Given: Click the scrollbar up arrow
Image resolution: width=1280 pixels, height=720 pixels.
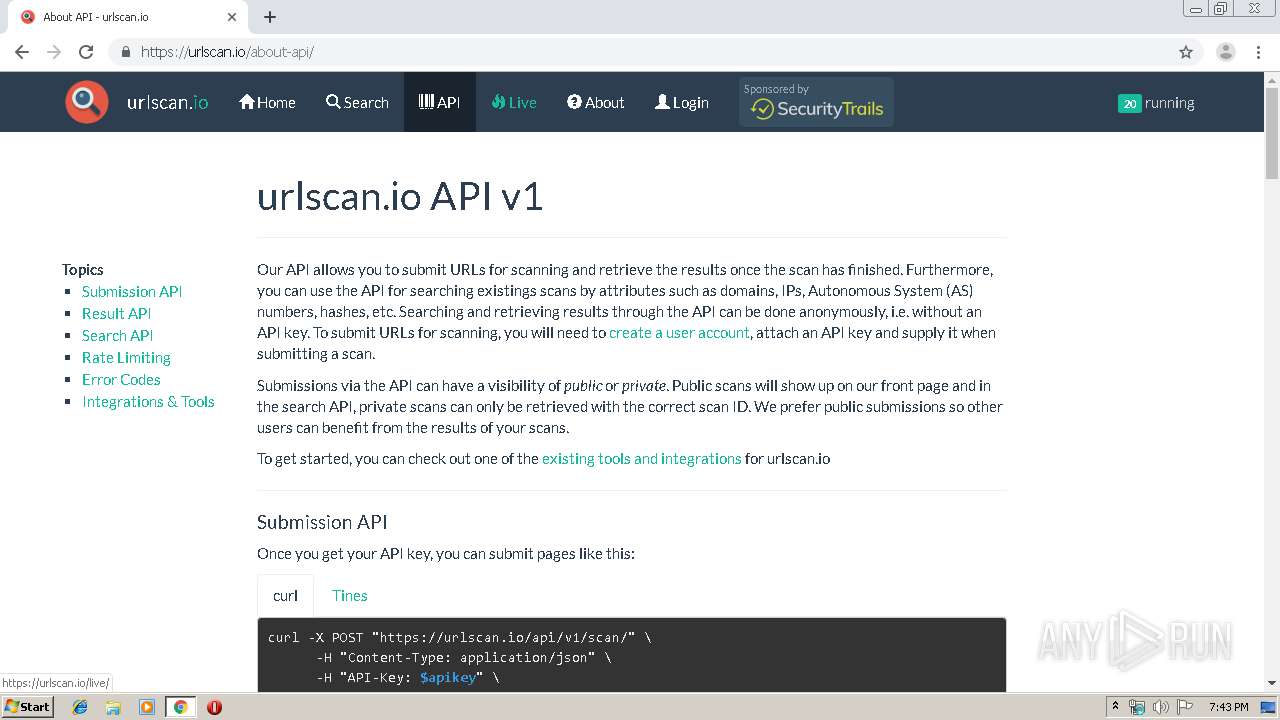Looking at the screenshot, I should [x=1272, y=79].
